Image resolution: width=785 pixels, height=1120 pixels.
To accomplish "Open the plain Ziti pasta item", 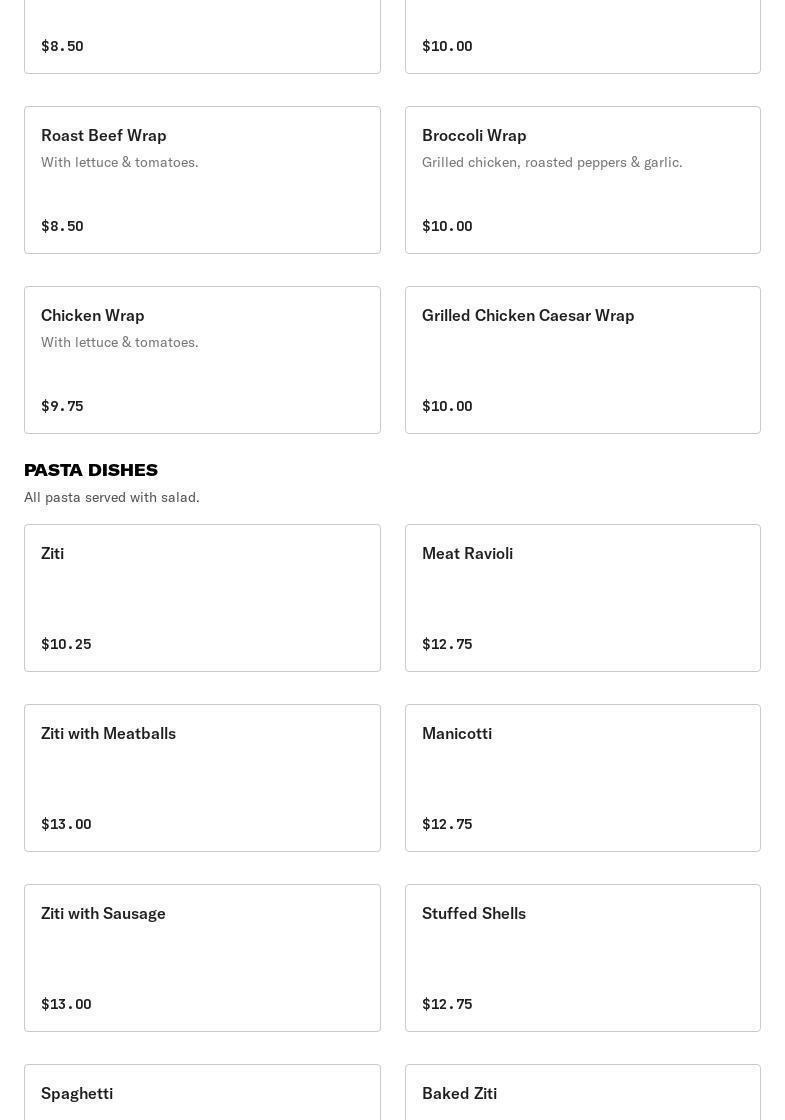I will (202, 598).
